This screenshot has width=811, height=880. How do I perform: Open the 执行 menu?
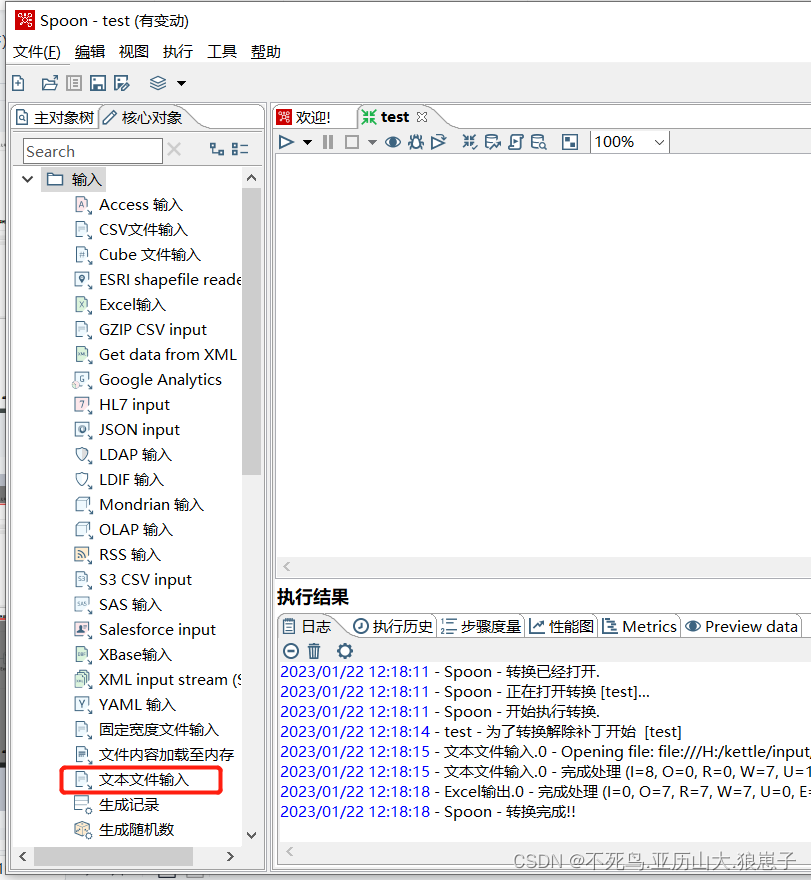point(178,52)
